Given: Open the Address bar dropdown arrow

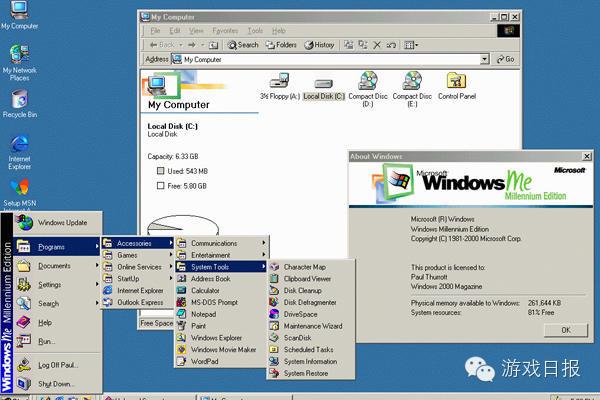Looking at the screenshot, I should [x=485, y=59].
